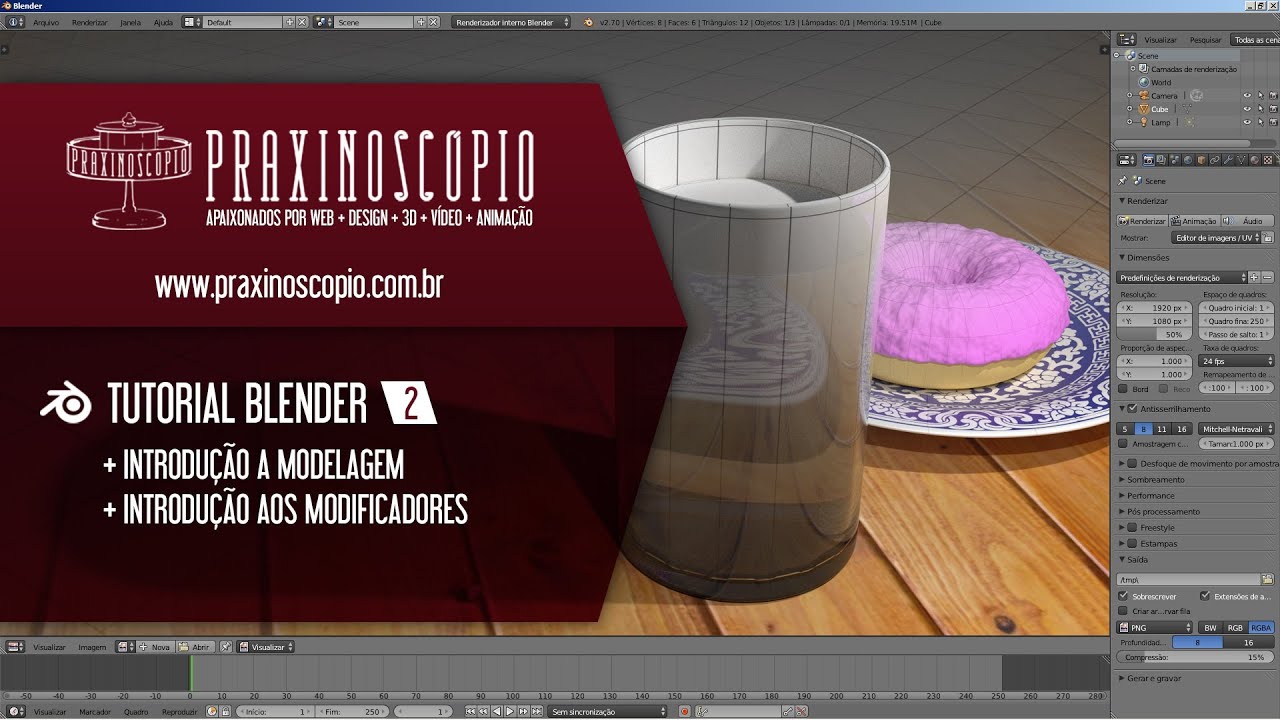1280x720 pixels.
Task: Toggle visibility eye for Camera
Action: point(1247,96)
